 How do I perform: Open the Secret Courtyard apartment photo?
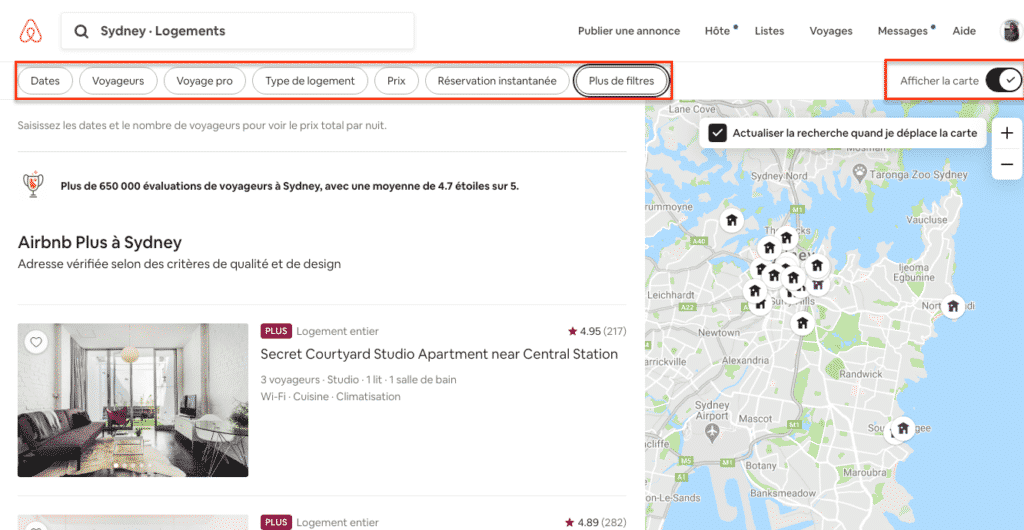click(133, 400)
